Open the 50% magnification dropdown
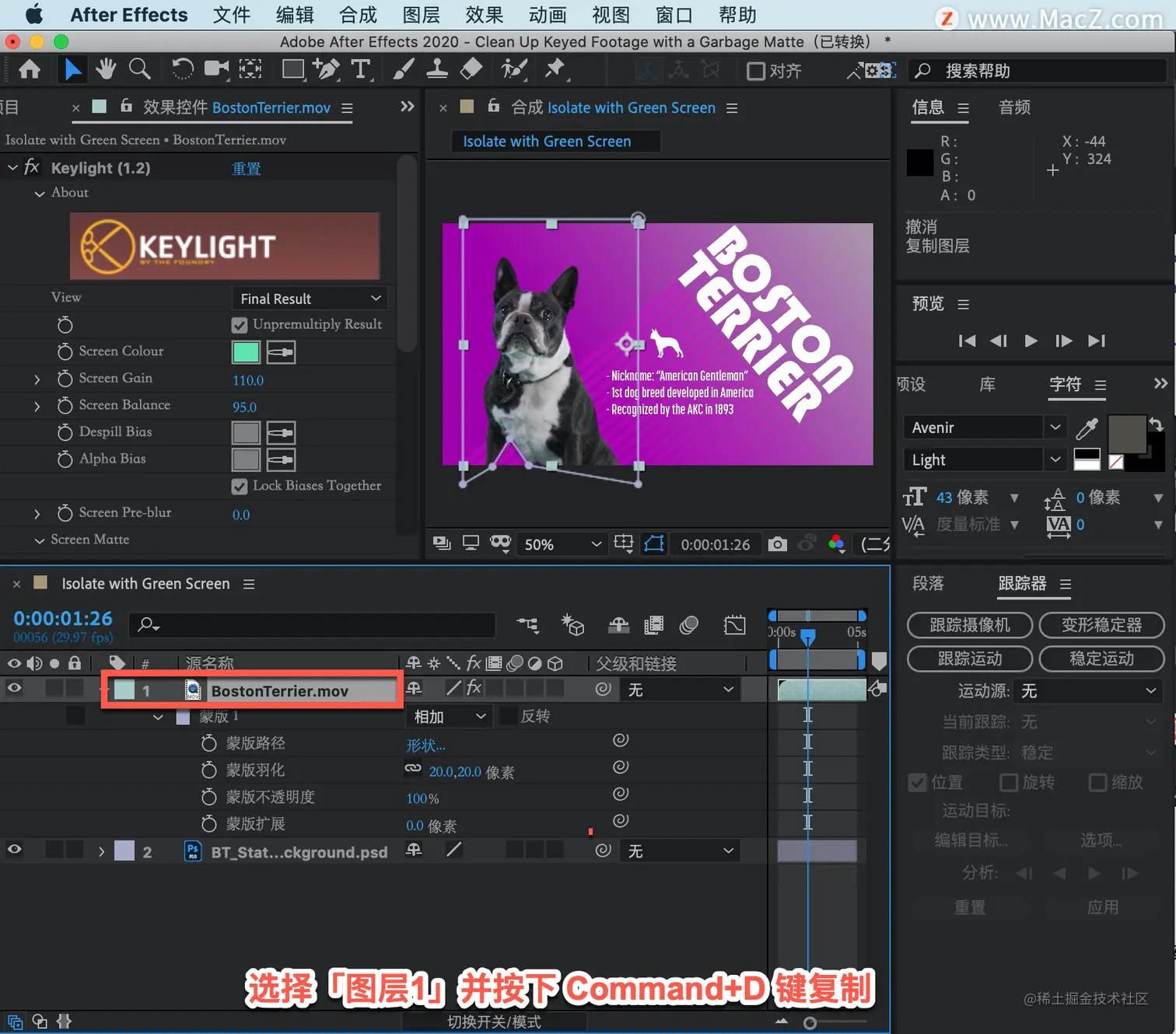The height and width of the screenshot is (1034, 1176). (562, 544)
